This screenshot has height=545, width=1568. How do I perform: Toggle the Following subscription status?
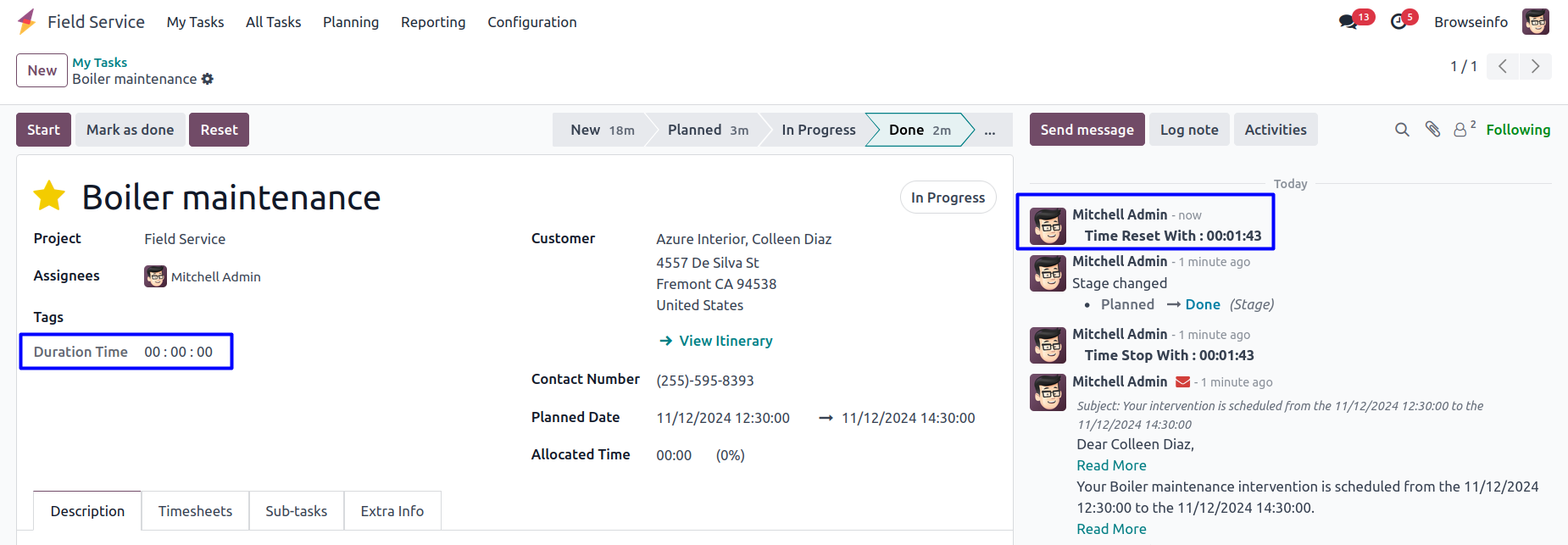(1517, 130)
